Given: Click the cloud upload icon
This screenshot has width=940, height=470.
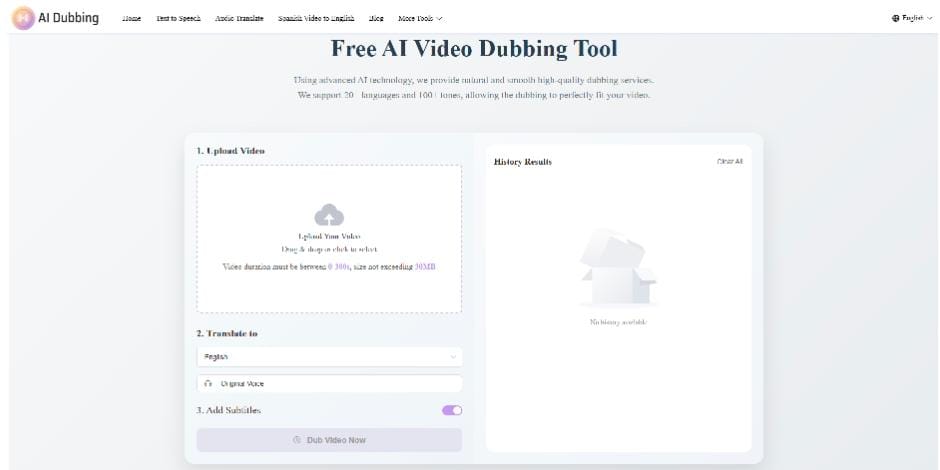Looking at the screenshot, I should (329, 214).
